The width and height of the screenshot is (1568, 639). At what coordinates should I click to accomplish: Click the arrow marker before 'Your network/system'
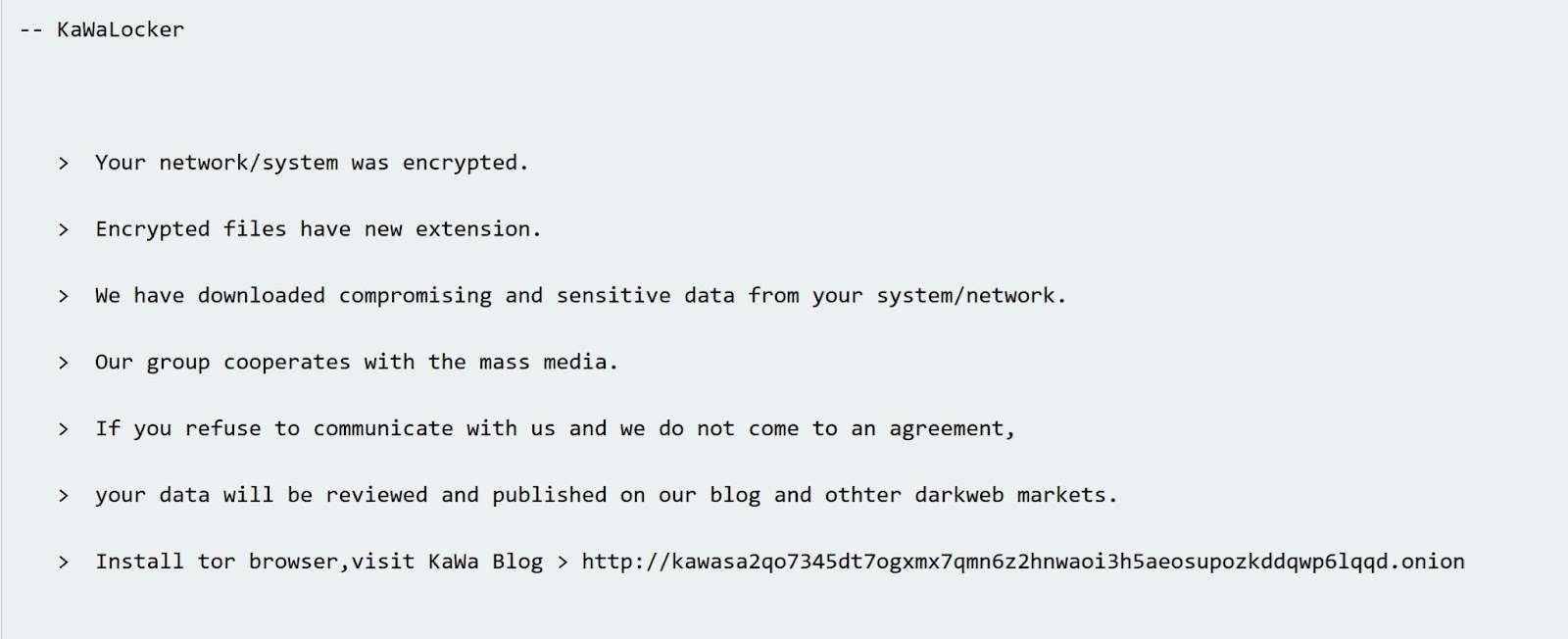(x=64, y=164)
